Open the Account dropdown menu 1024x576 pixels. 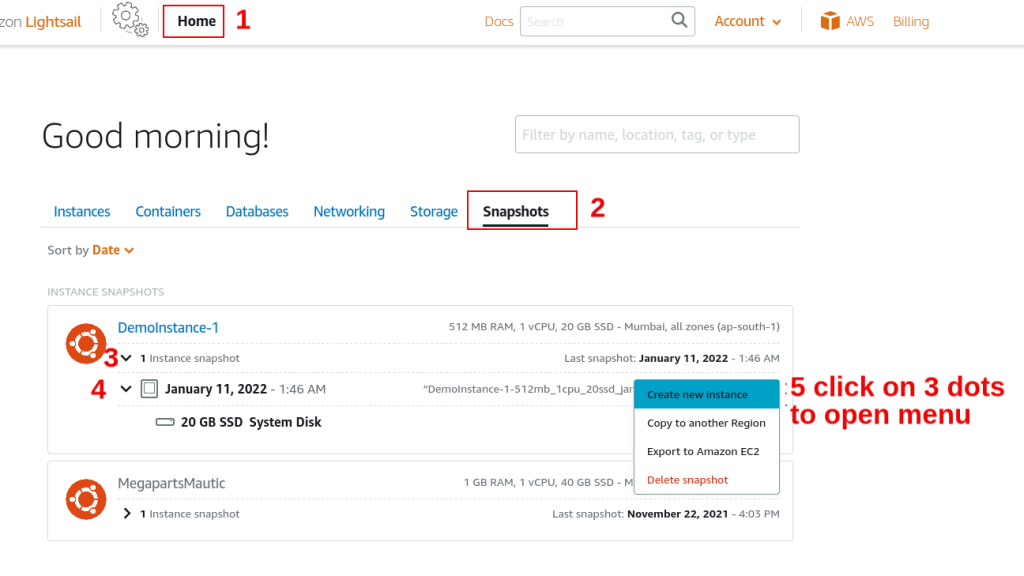tap(747, 22)
